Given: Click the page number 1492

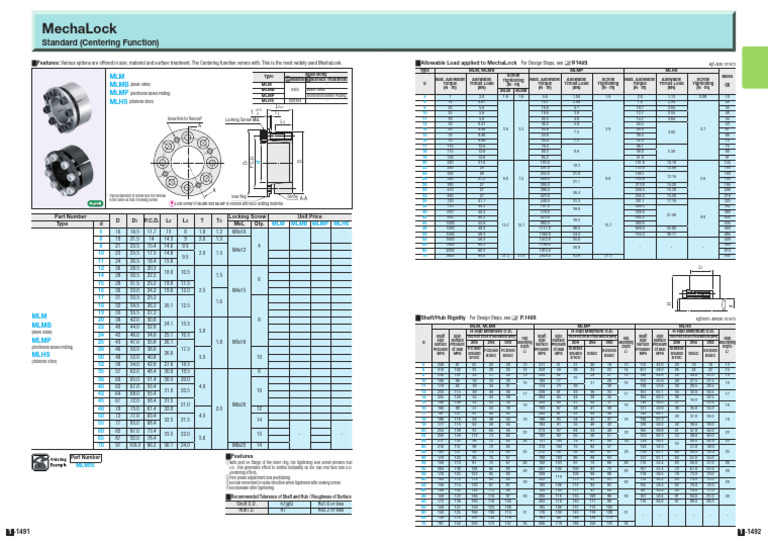Looking at the screenshot, I should coord(754,532).
